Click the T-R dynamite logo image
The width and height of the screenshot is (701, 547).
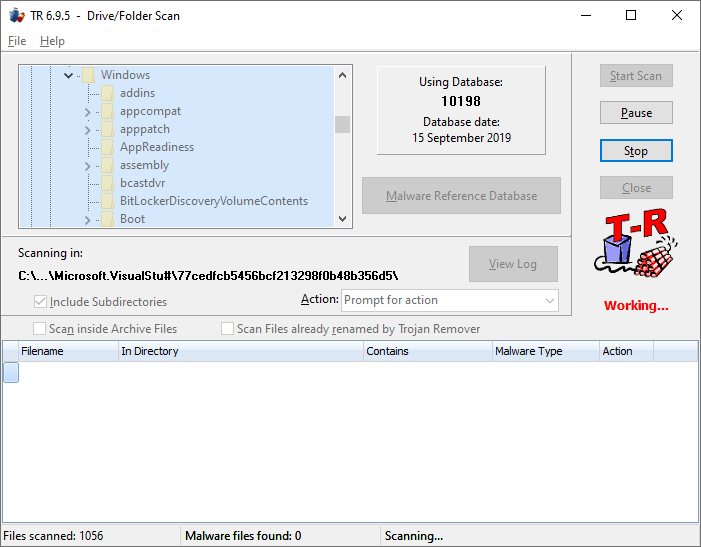(x=636, y=244)
